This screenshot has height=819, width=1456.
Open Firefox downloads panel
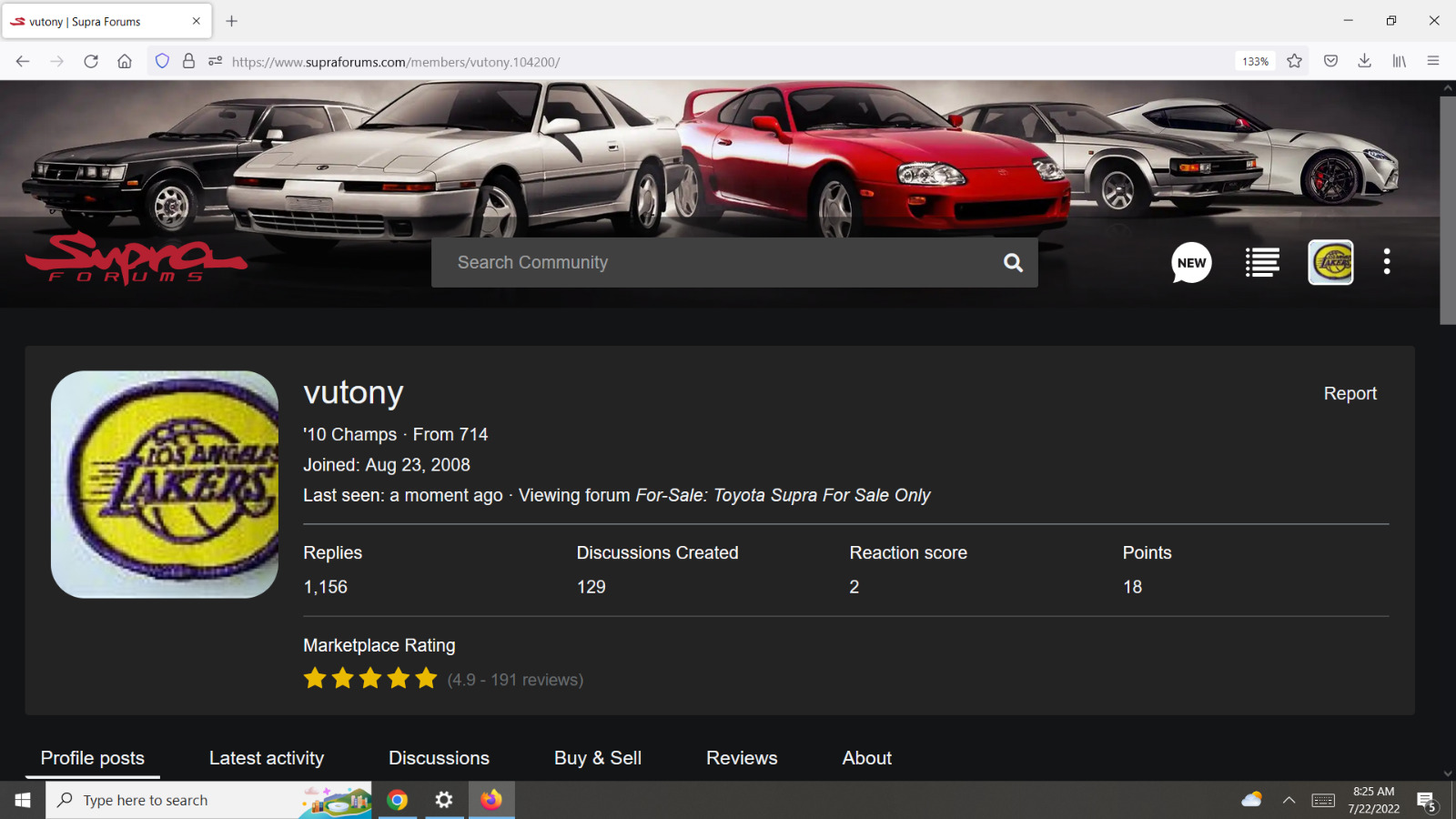tap(1364, 61)
